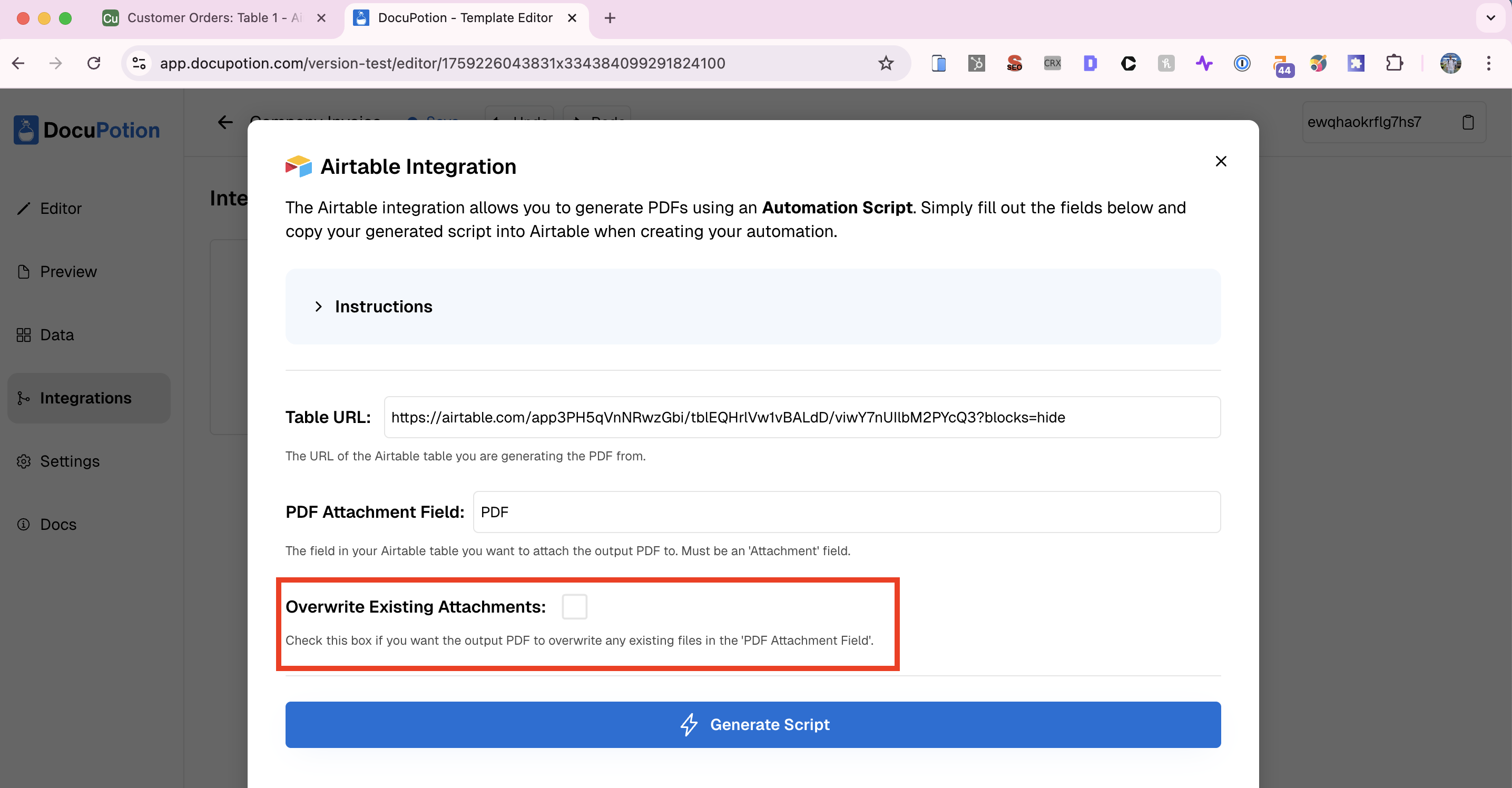Reload the current page
The height and width of the screenshot is (788, 1512).
94,63
